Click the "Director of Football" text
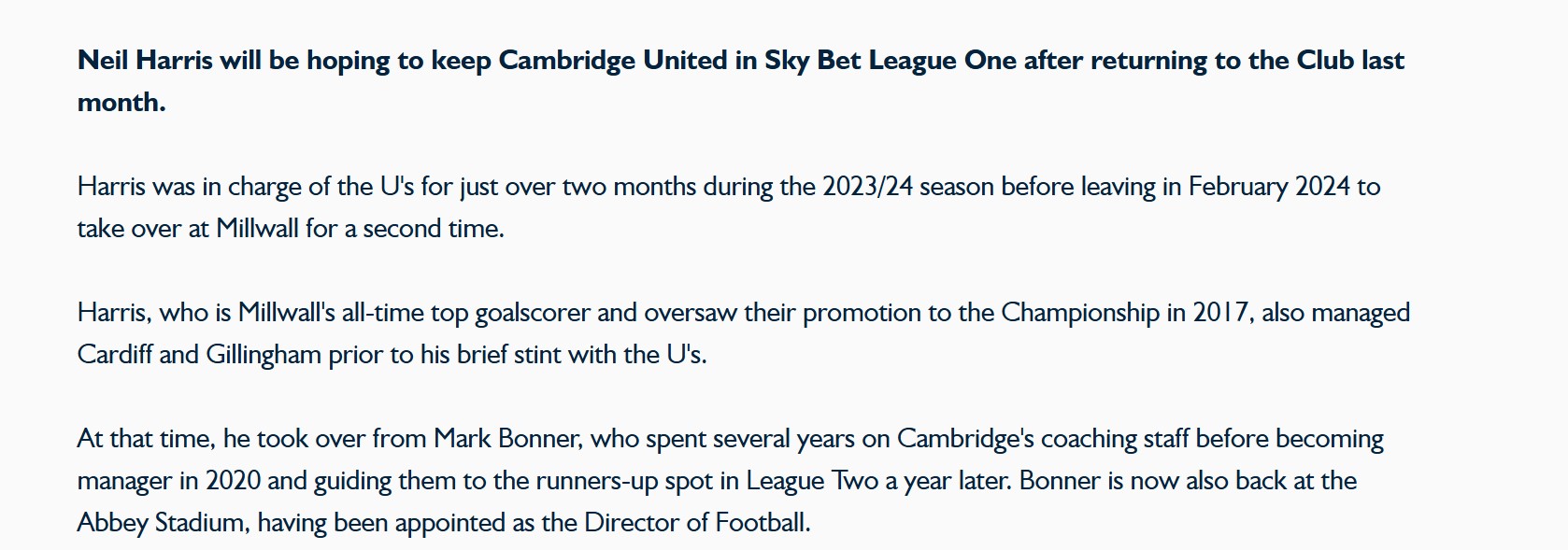This screenshot has width=1568, height=550. [696, 523]
